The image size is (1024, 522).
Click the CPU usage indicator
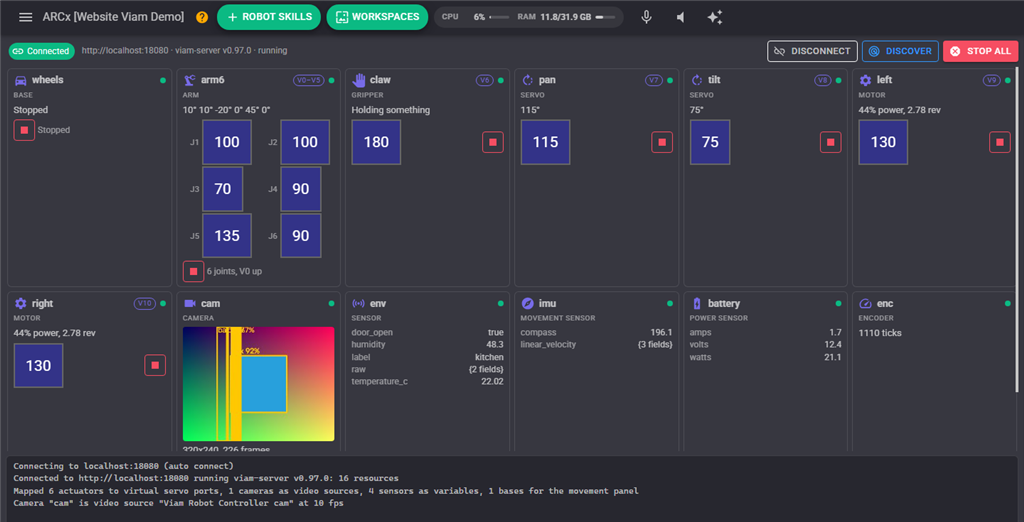[x=475, y=17]
